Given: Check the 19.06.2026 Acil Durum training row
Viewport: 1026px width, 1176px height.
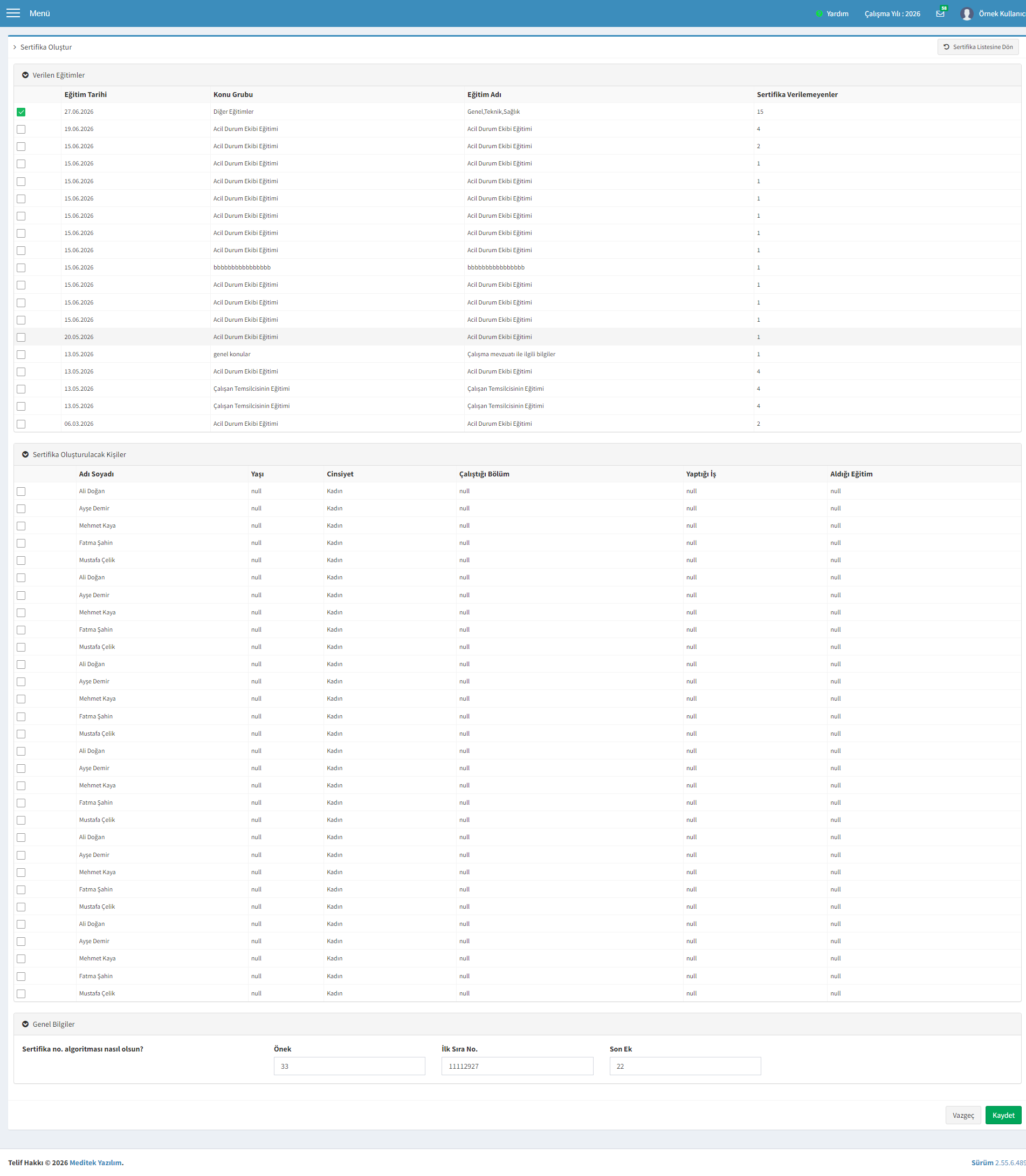Looking at the screenshot, I should pyautogui.click(x=21, y=129).
